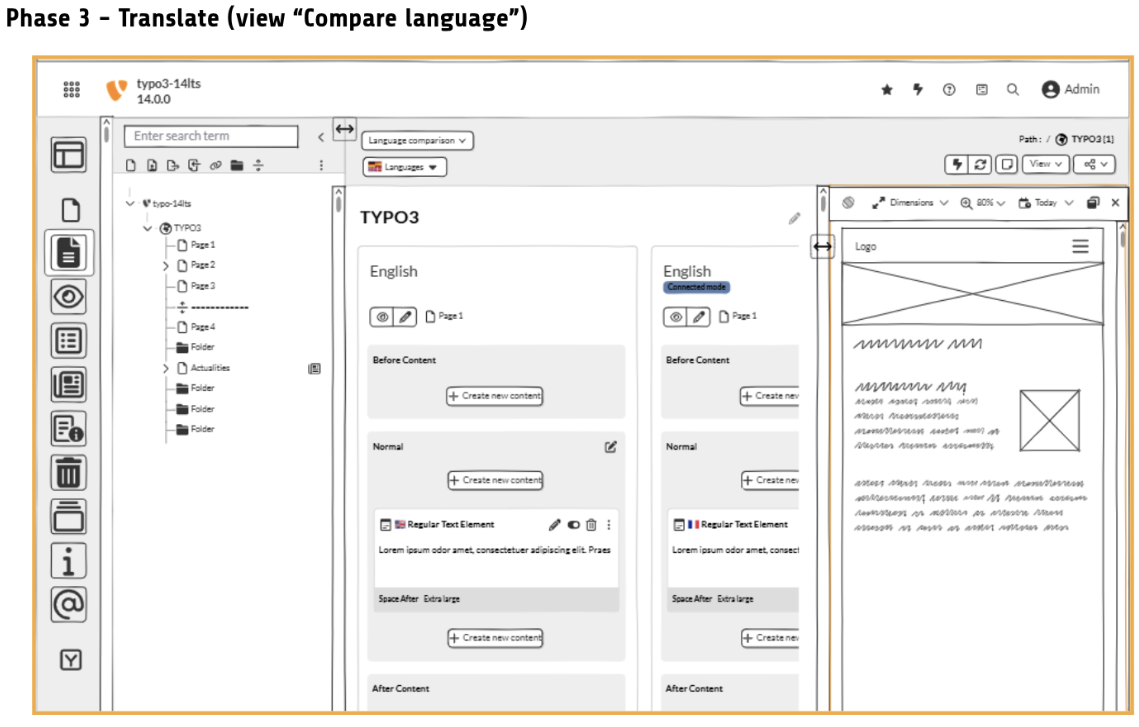Toggle visibility of English Regular Text Element
Image resolution: width=1139 pixels, height=727 pixels.
573,525
